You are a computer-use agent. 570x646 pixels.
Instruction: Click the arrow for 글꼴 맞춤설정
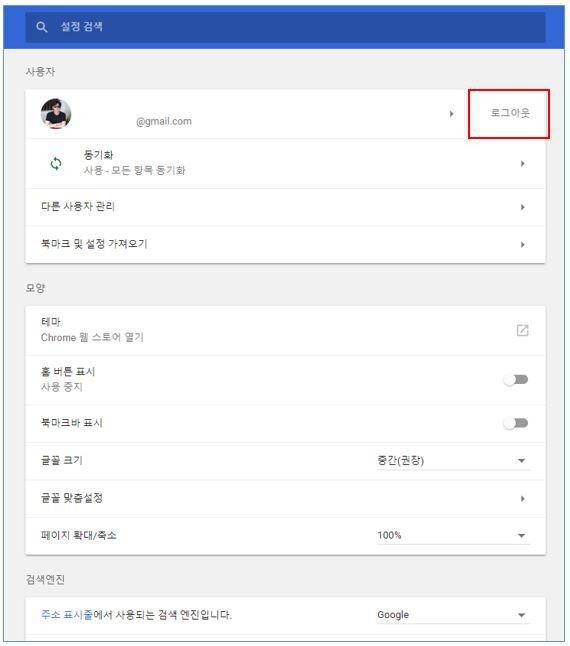tap(522, 499)
